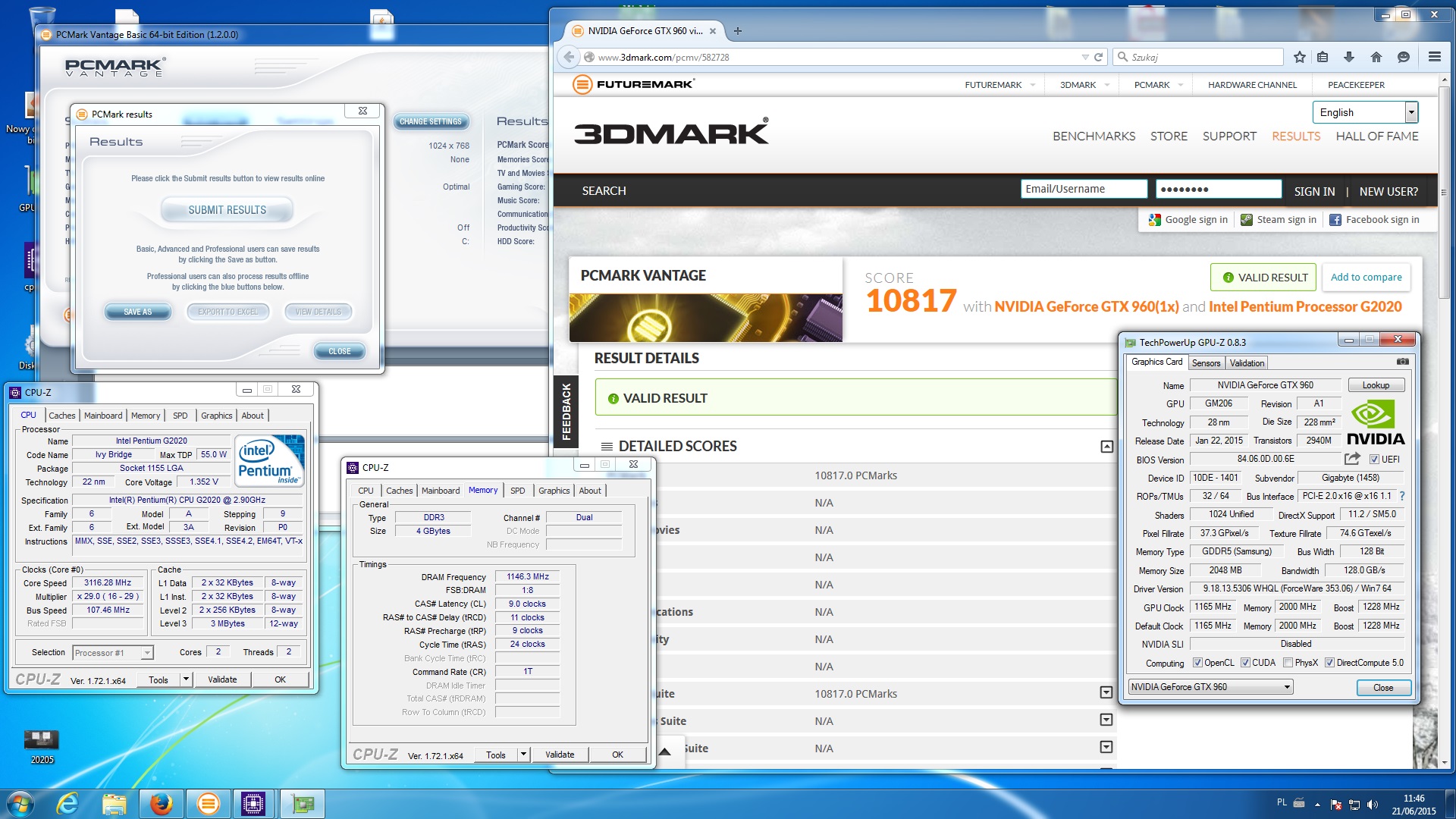Click Validate in the left CPU-Z window

click(222, 679)
